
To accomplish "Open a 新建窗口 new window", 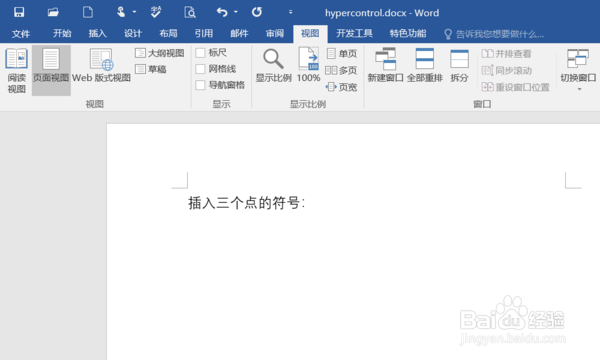I will (x=385, y=65).
